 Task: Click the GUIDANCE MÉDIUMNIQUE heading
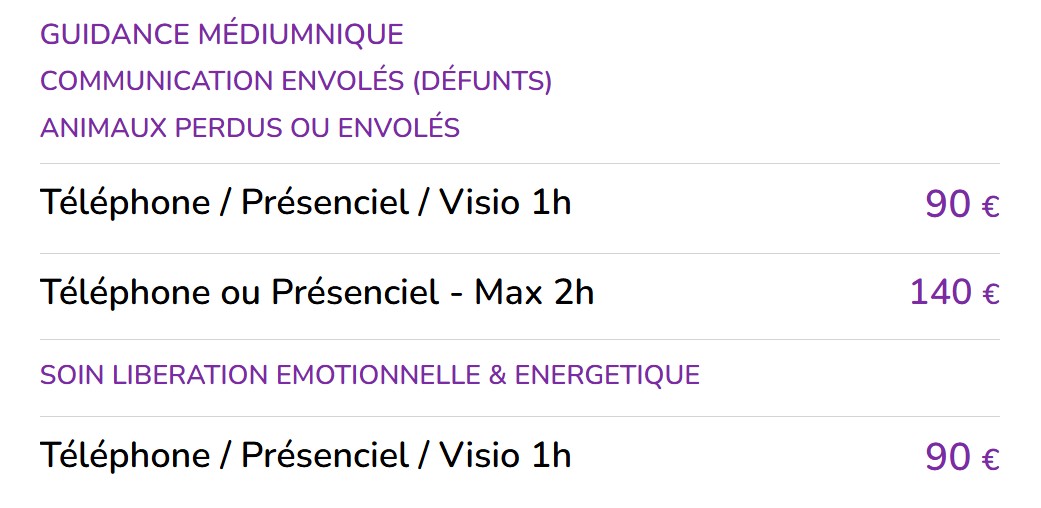pyautogui.click(x=222, y=35)
